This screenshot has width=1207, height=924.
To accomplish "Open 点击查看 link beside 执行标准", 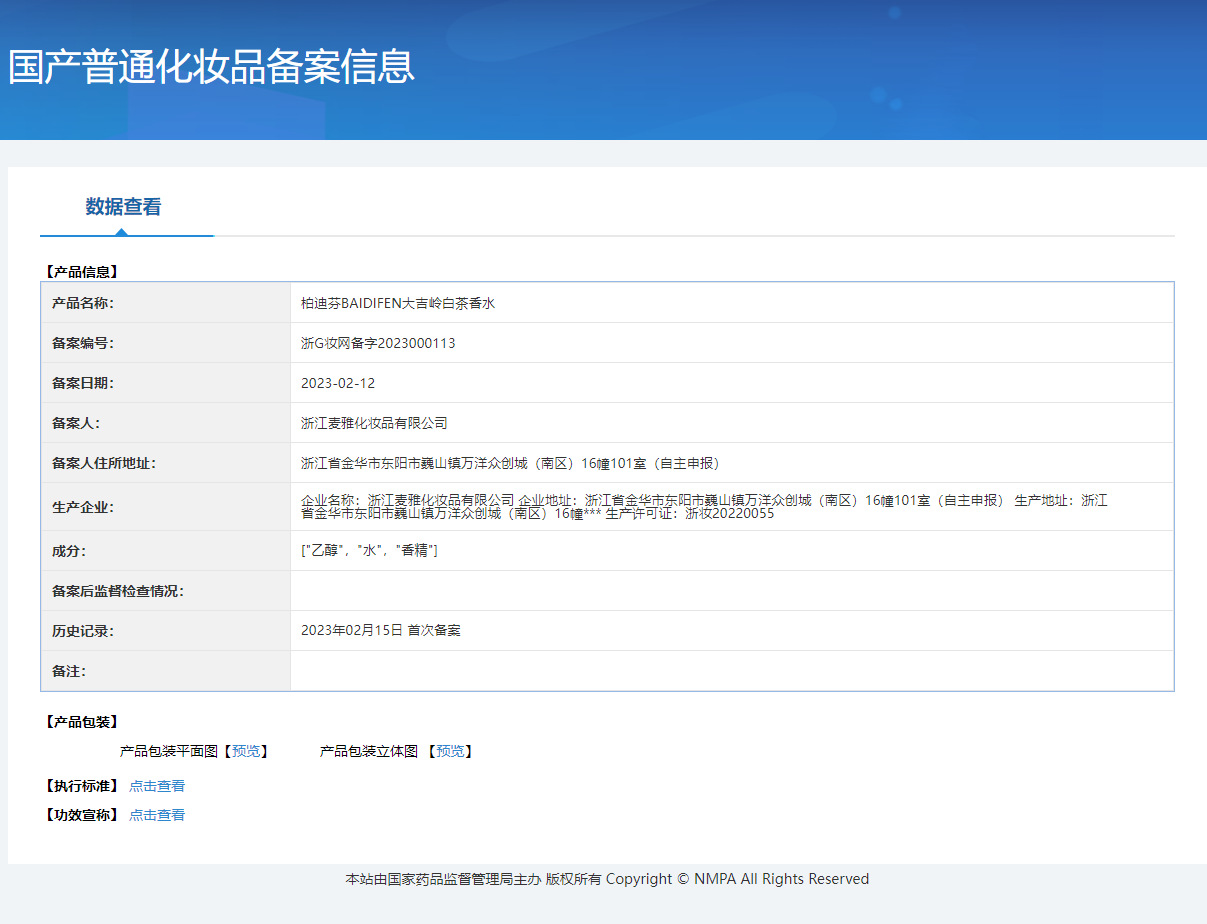I will point(157,786).
